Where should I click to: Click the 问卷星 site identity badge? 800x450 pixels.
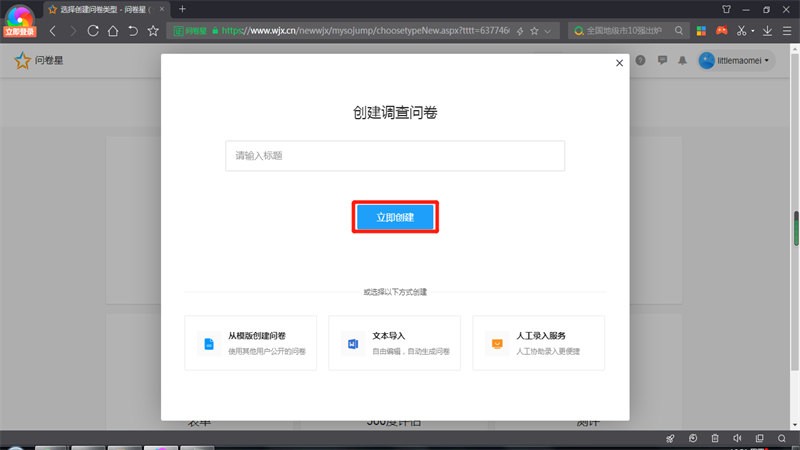[x=190, y=31]
